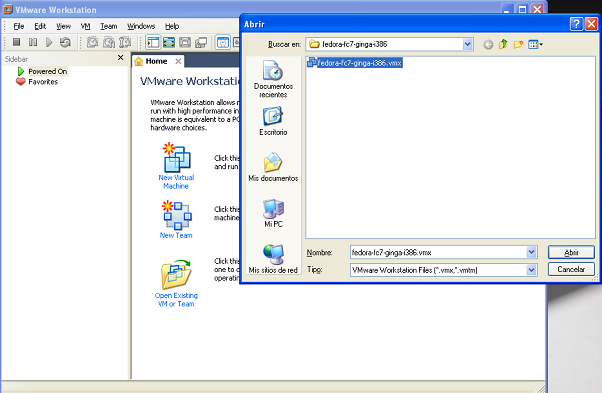
Task: Go to Mi PC location
Action: [273, 213]
